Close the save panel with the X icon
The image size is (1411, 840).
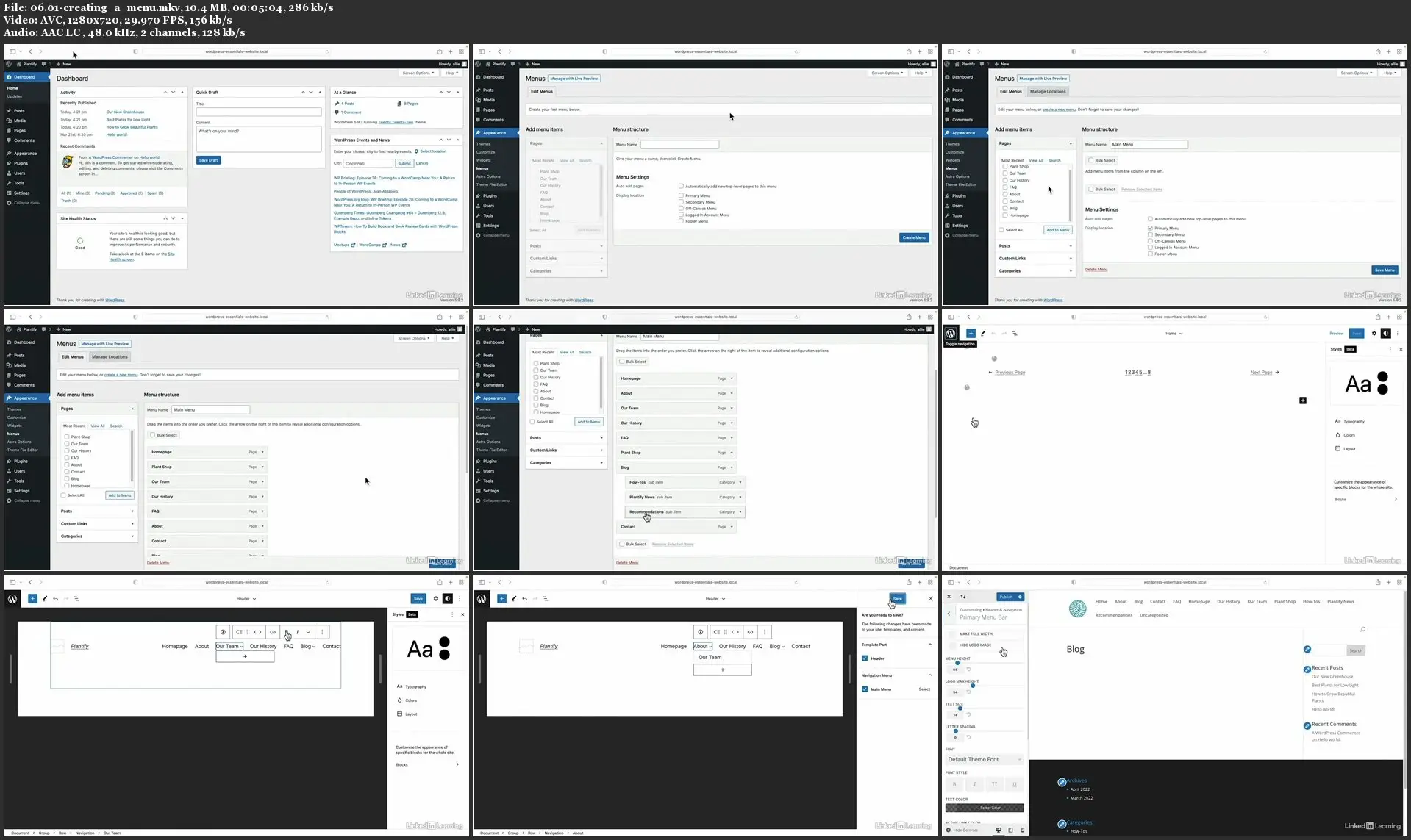click(x=930, y=599)
